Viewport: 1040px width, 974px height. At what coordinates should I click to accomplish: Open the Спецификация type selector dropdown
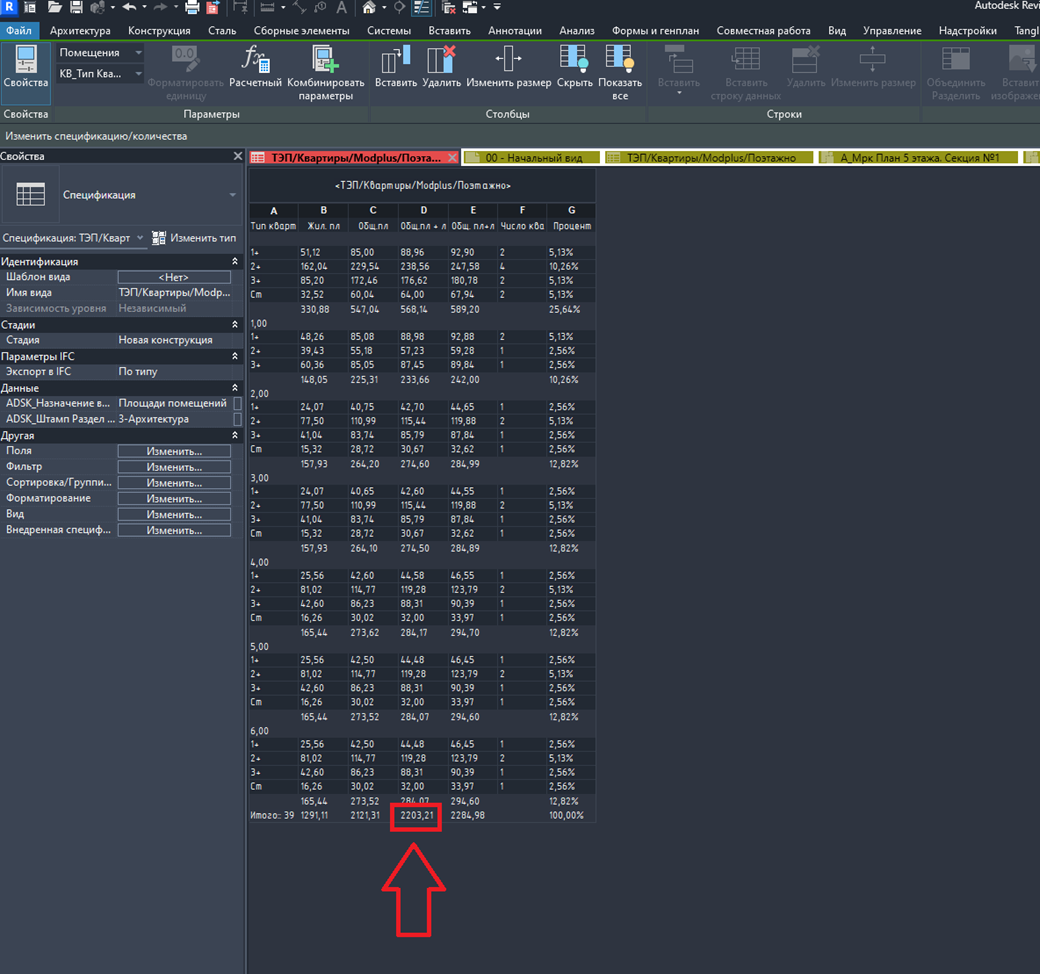coord(232,194)
